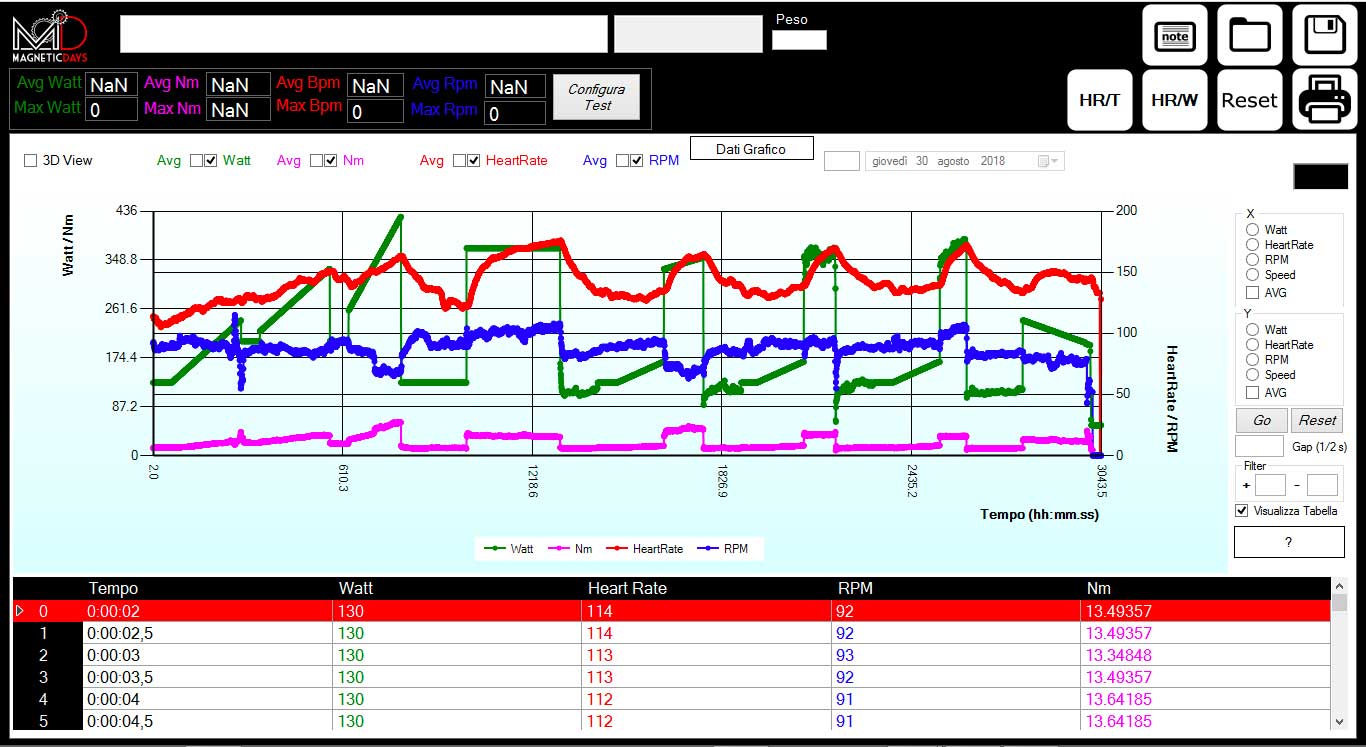Click the grey field beside the top text box

[688, 34]
